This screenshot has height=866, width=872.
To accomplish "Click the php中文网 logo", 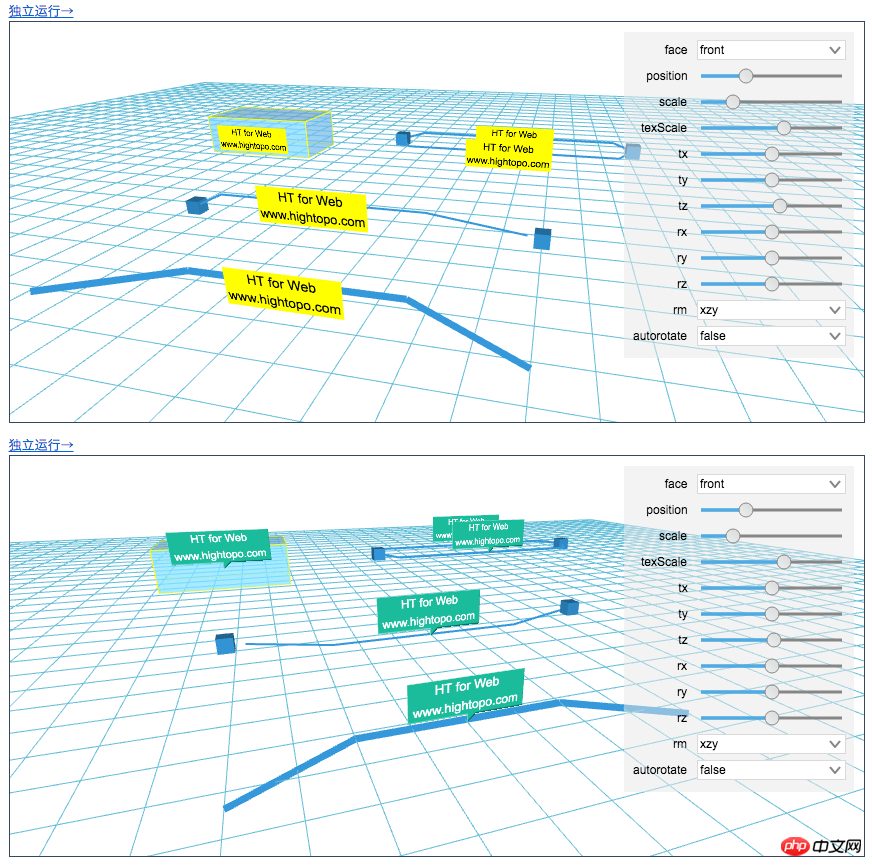I will 821,846.
